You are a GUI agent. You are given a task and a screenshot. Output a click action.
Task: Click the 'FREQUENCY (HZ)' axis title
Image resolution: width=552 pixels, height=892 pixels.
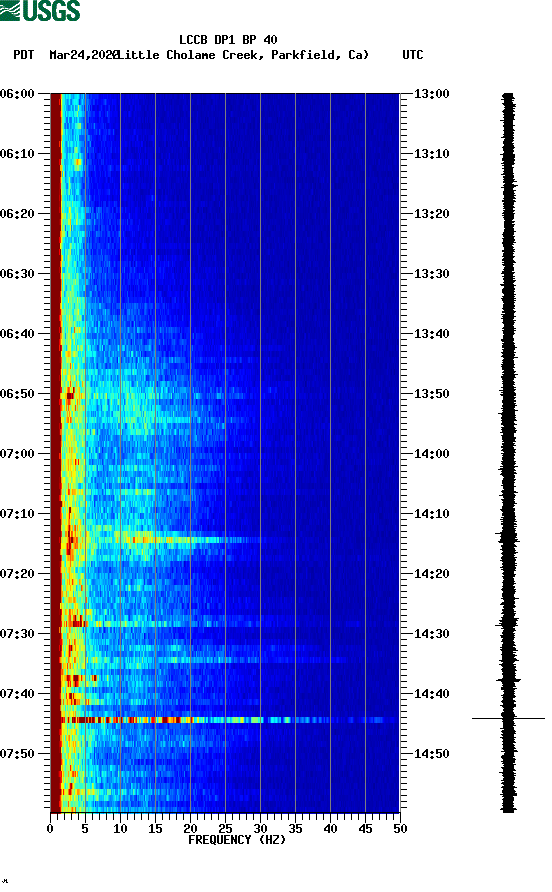[237, 840]
